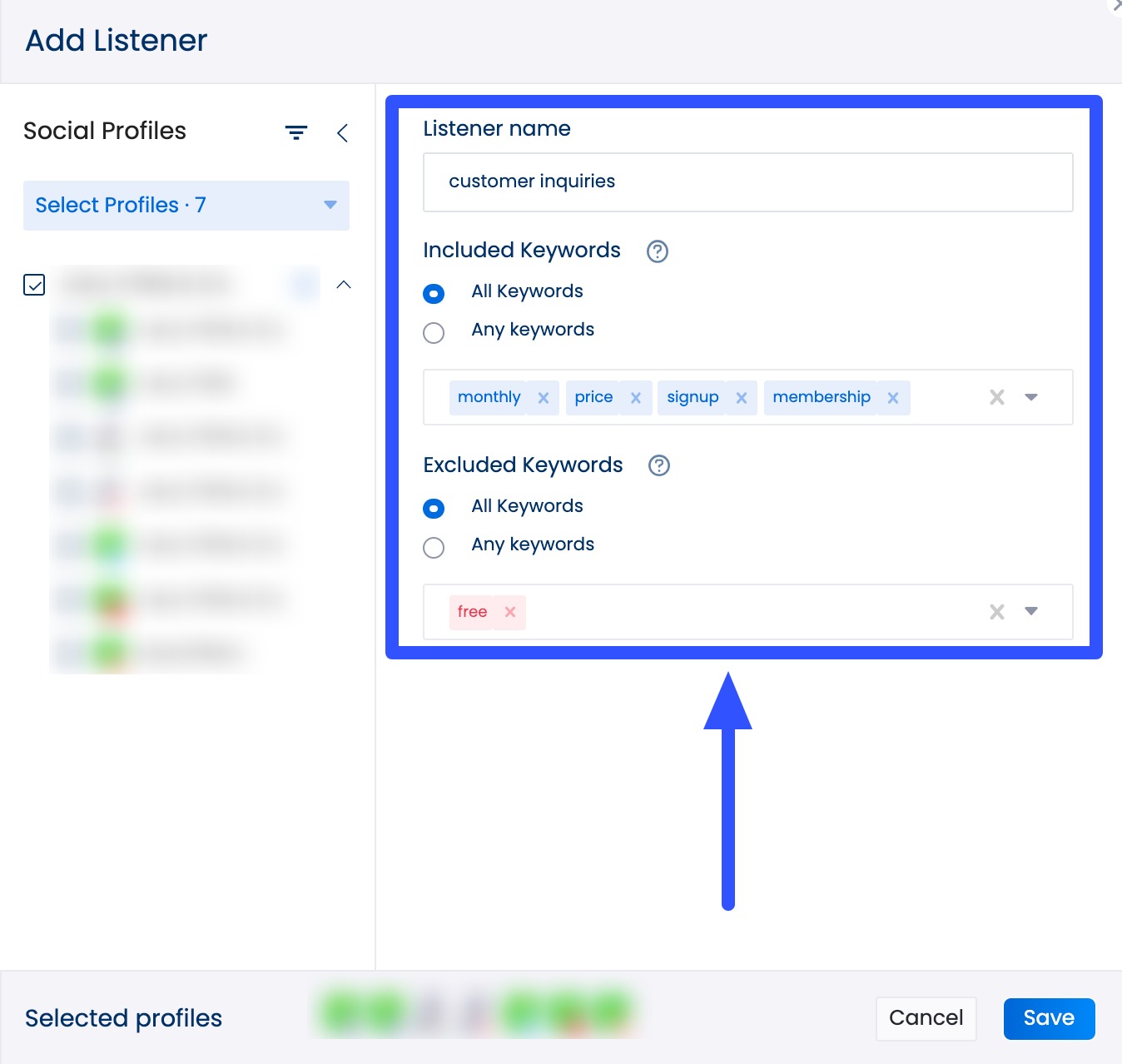
Task: Remove the membership keyword tag
Action: tap(893, 398)
